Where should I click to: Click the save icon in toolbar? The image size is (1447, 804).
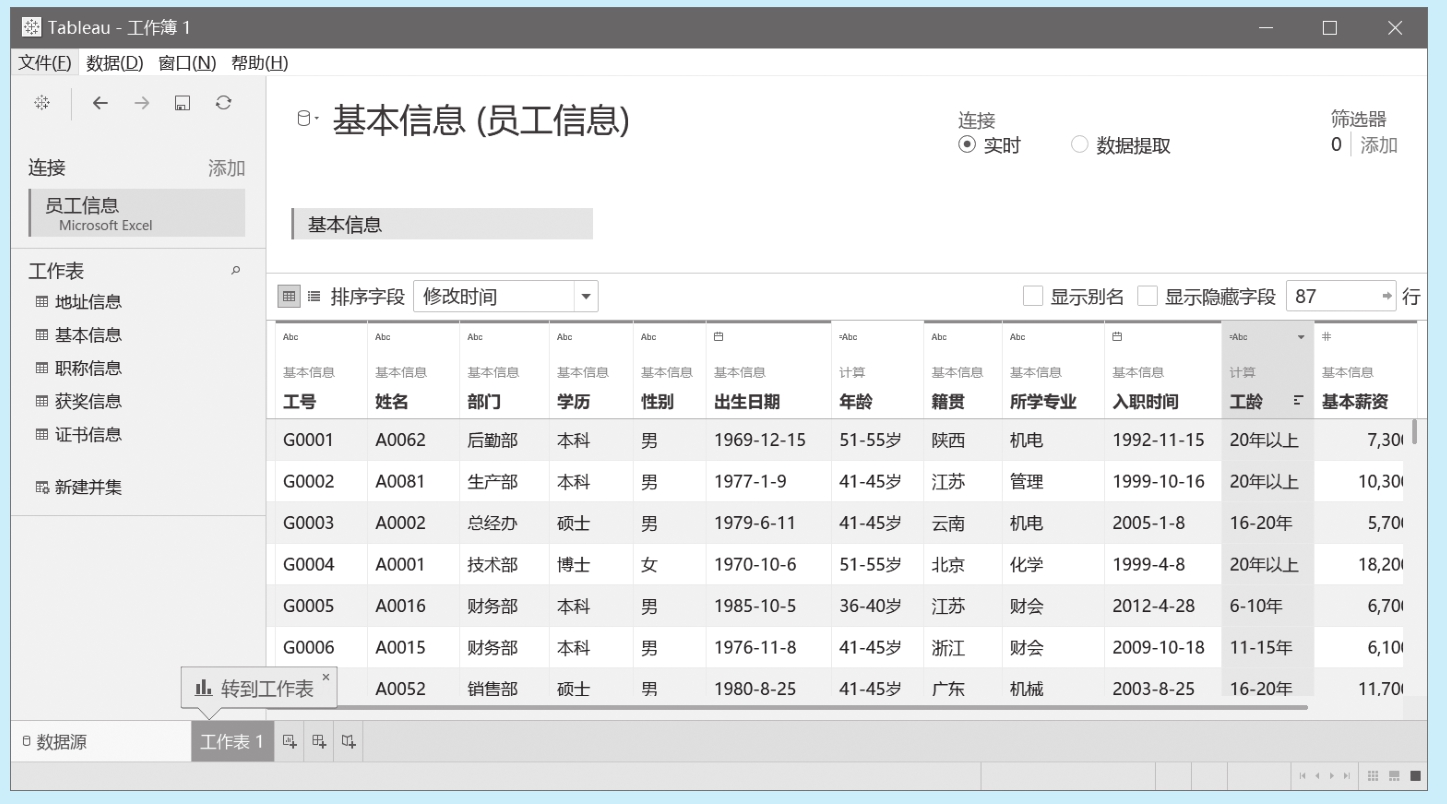coord(182,103)
